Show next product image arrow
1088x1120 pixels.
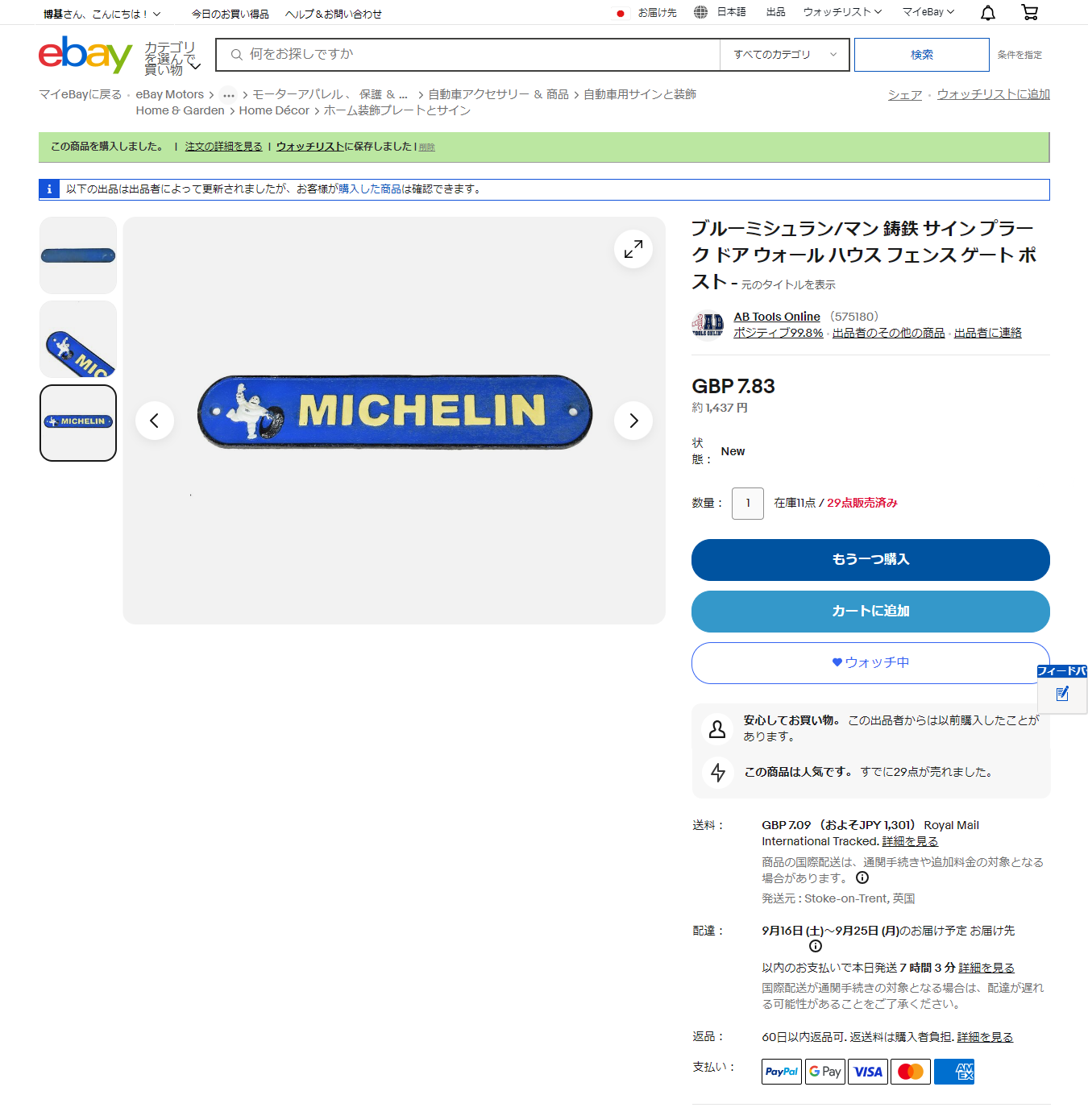[633, 421]
